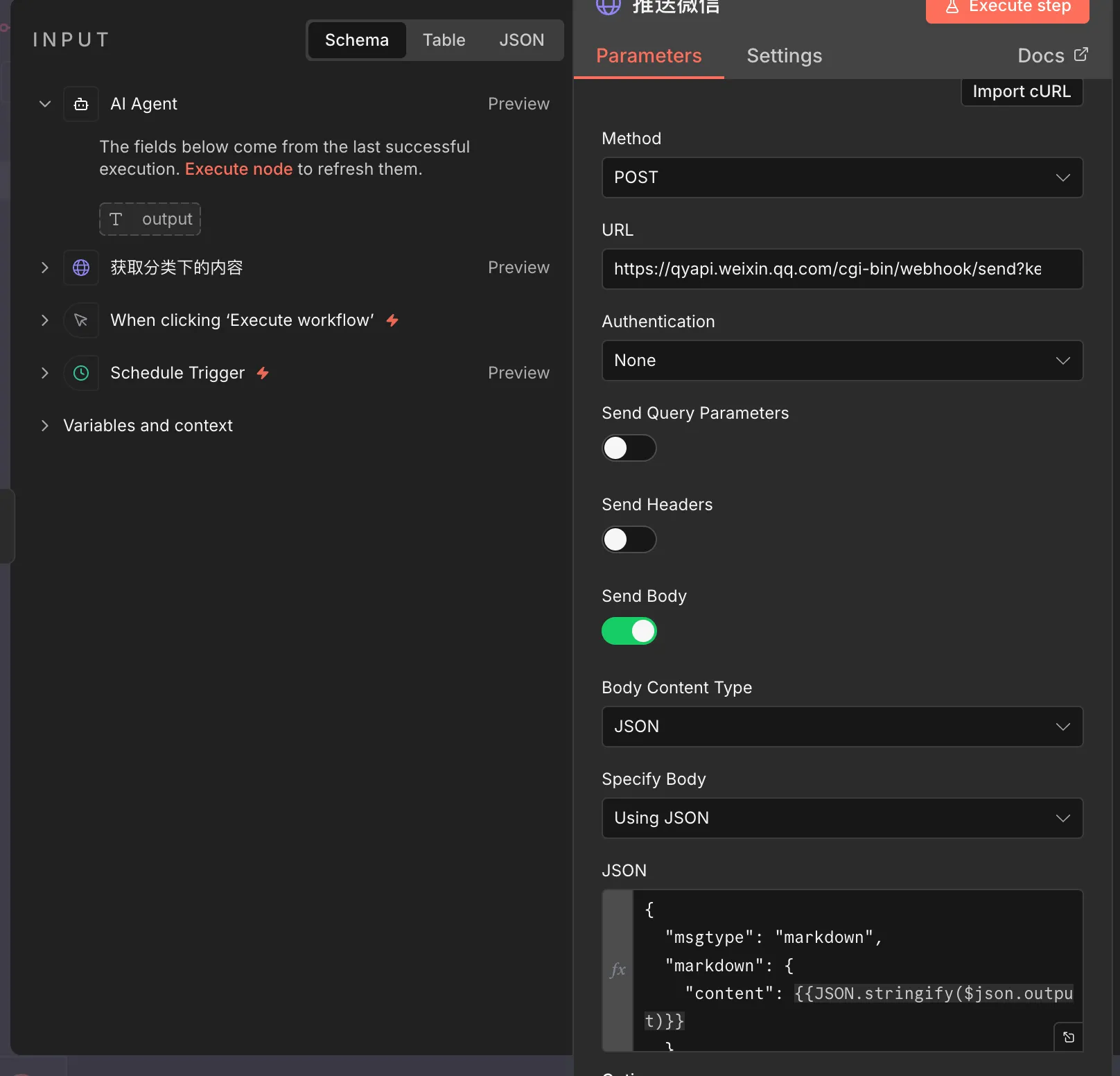Open the Method dropdown showing POST

[842, 177]
